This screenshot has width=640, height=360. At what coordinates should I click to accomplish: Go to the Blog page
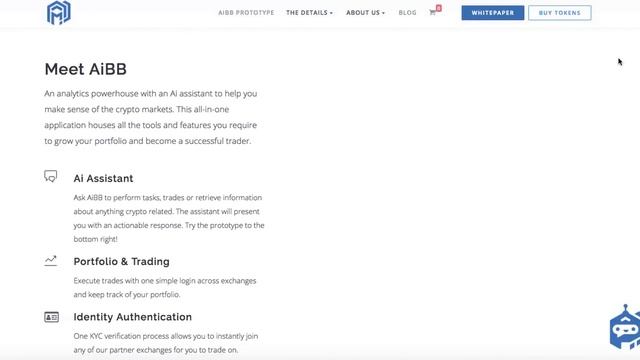(407, 13)
